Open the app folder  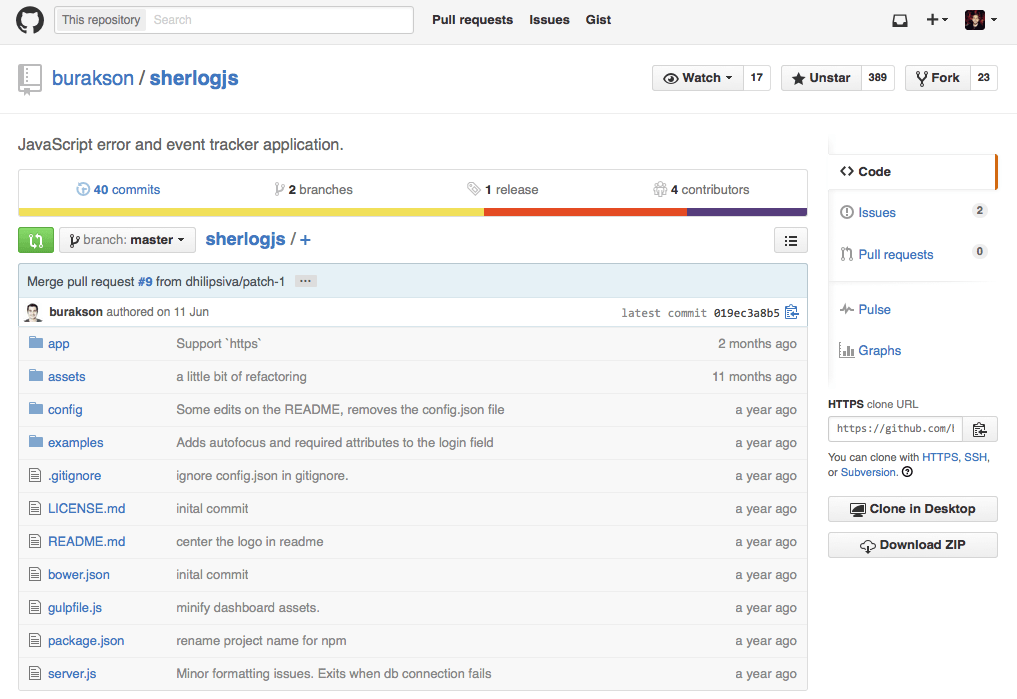pyautogui.click(x=58, y=344)
